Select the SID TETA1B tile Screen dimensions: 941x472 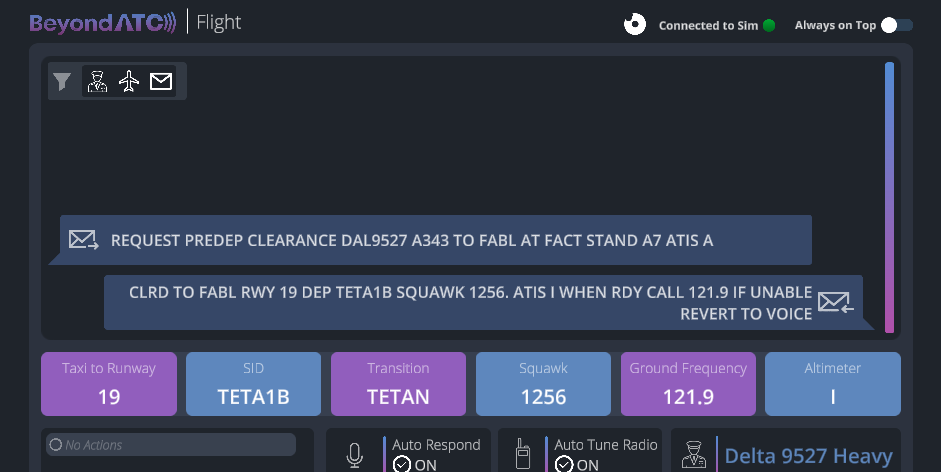click(x=253, y=384)
